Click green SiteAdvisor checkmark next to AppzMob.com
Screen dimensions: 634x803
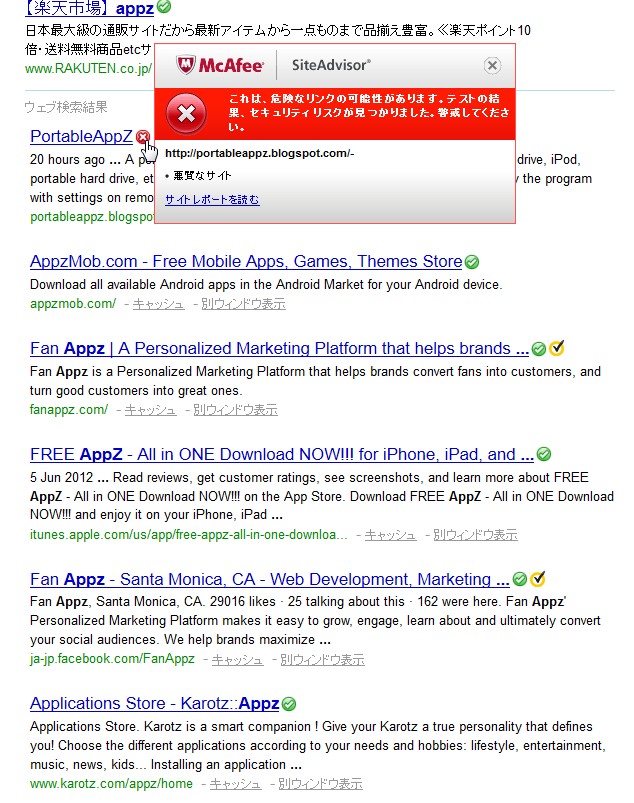point(472,262)
